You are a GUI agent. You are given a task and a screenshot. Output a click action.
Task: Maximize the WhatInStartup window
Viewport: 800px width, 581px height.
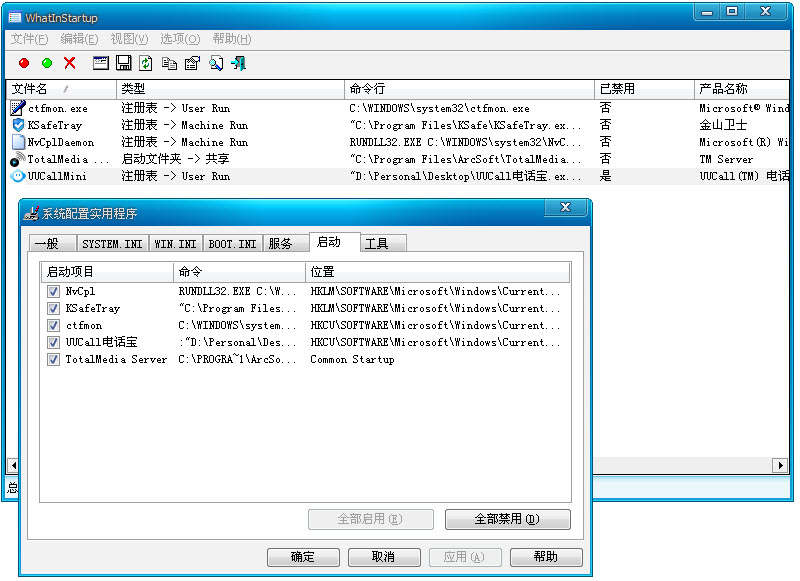732,12
